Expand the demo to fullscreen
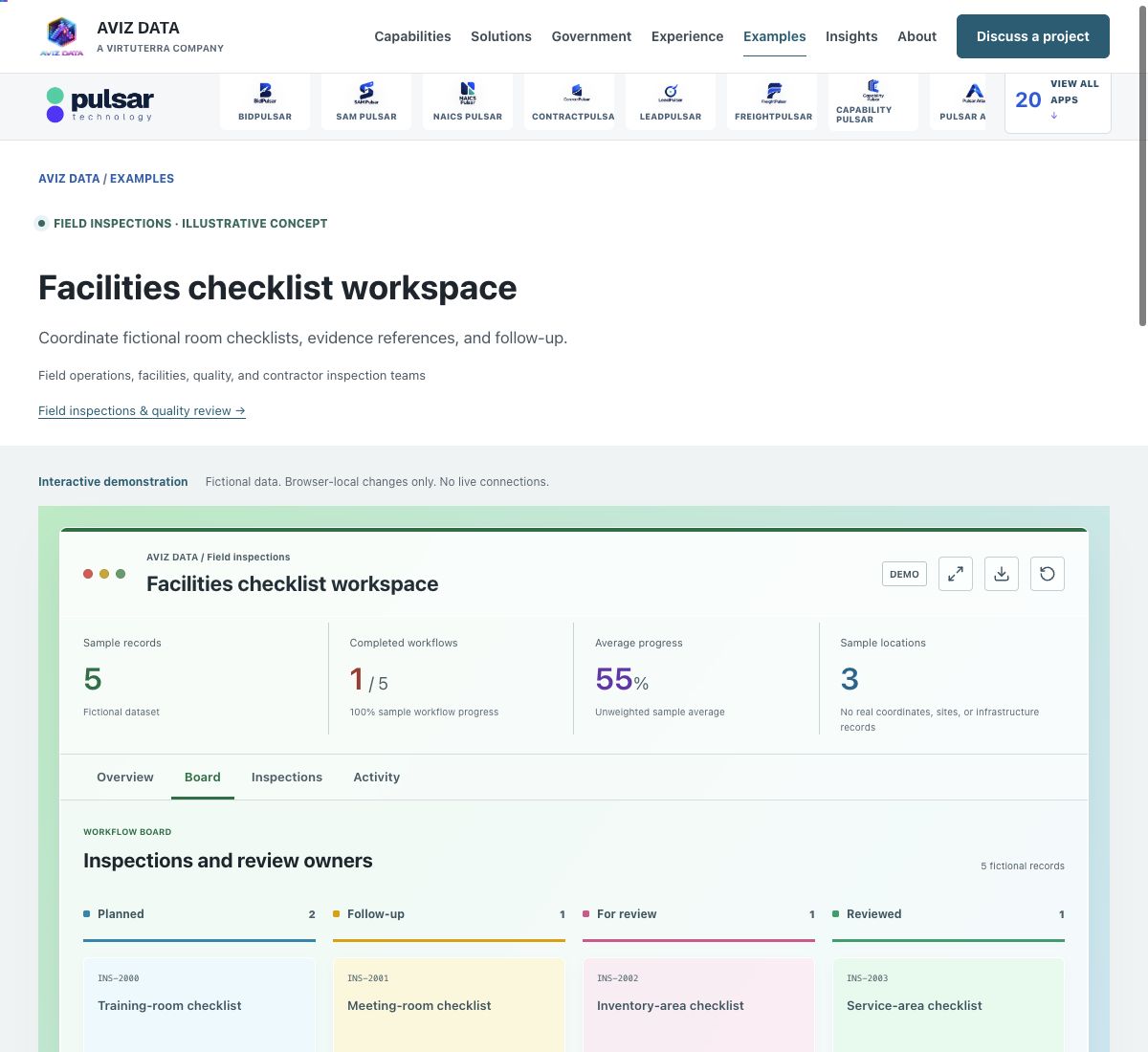This screenshot has width=1148, height=1052. (x=956, y=574)
